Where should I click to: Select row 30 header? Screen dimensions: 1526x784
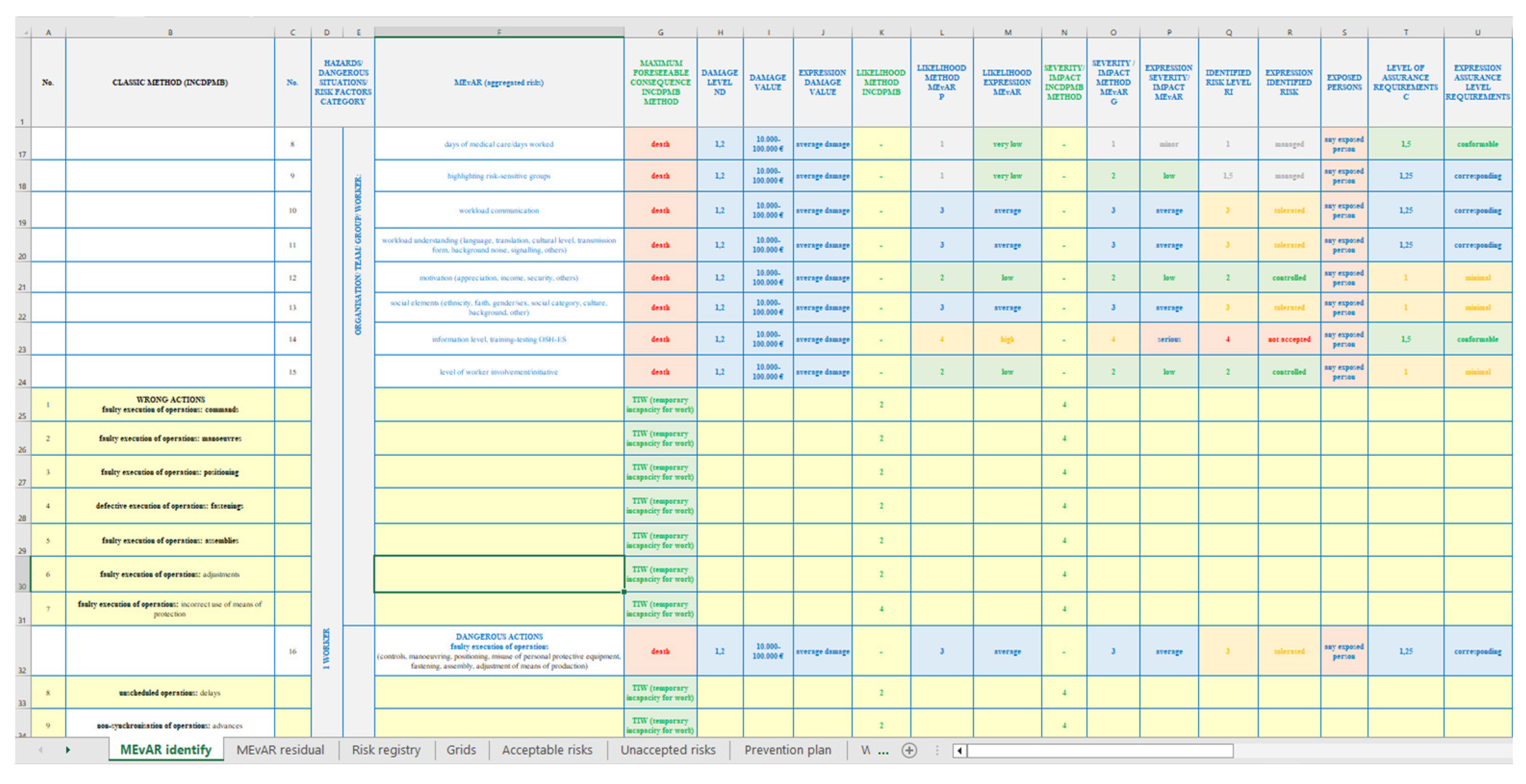[22, 574]
